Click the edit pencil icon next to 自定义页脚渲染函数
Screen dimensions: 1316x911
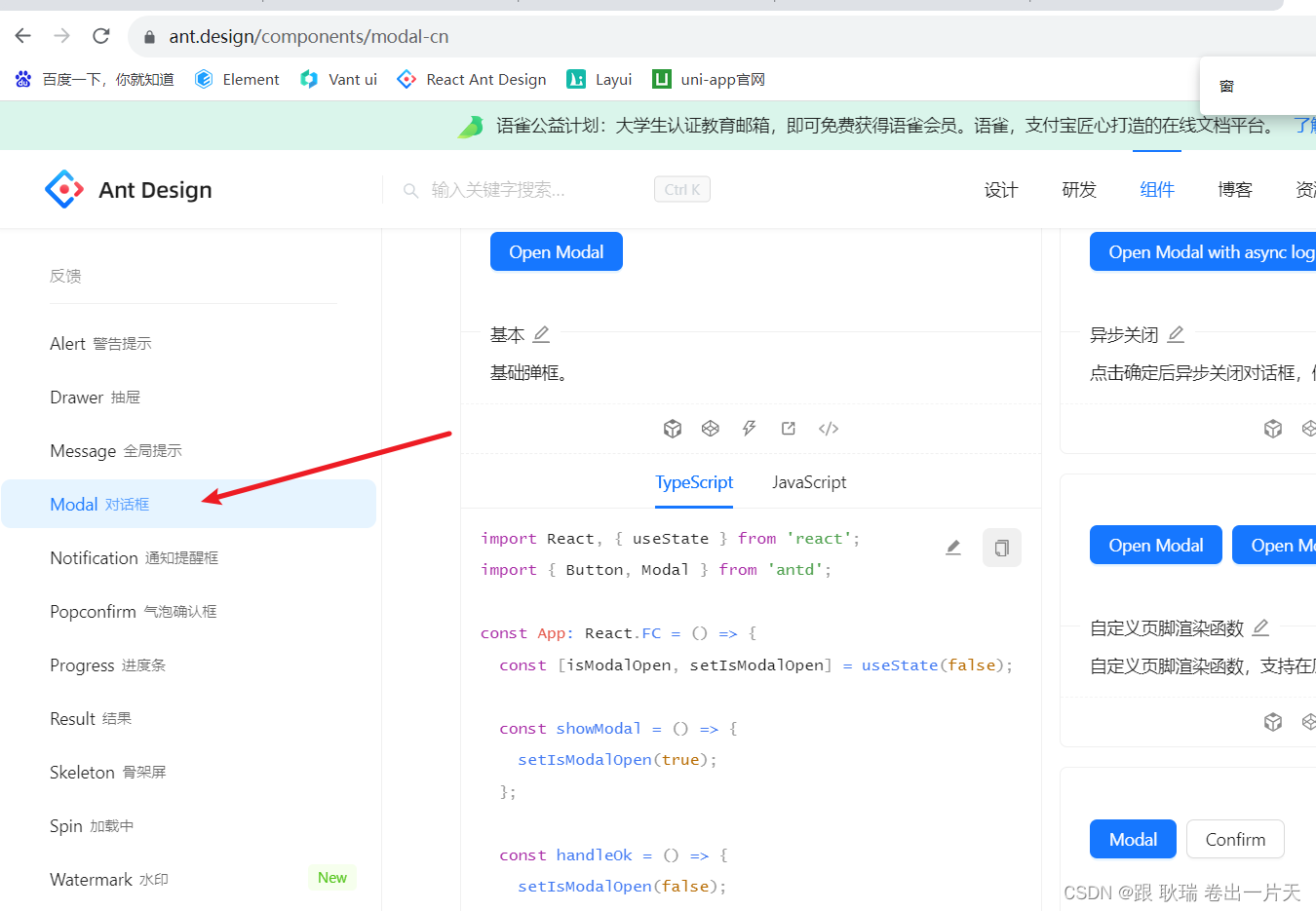[1260, 627]
